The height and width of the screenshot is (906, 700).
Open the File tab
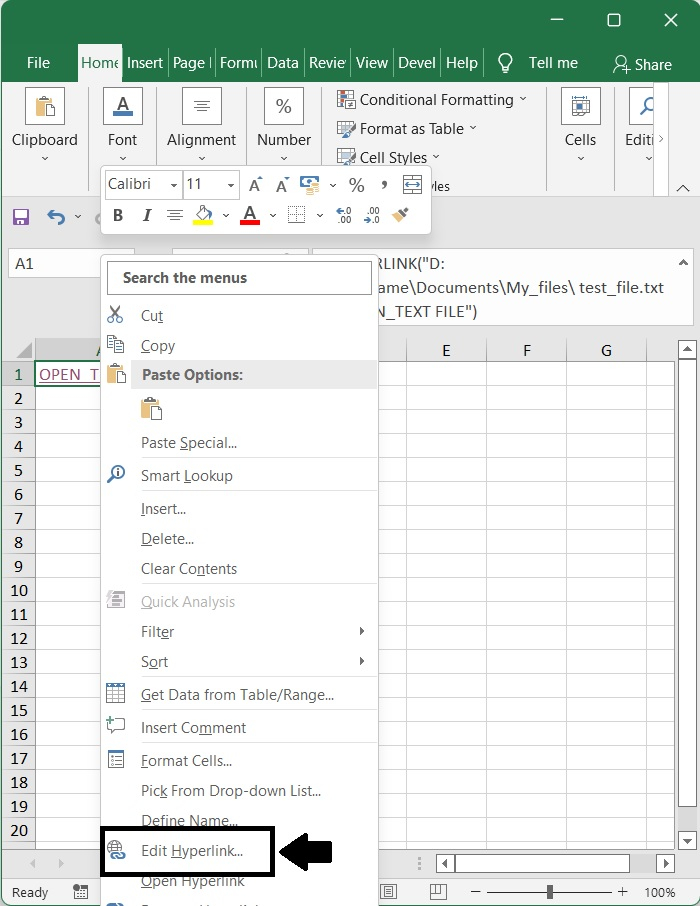pyautogui.click(x=38, y=63)
